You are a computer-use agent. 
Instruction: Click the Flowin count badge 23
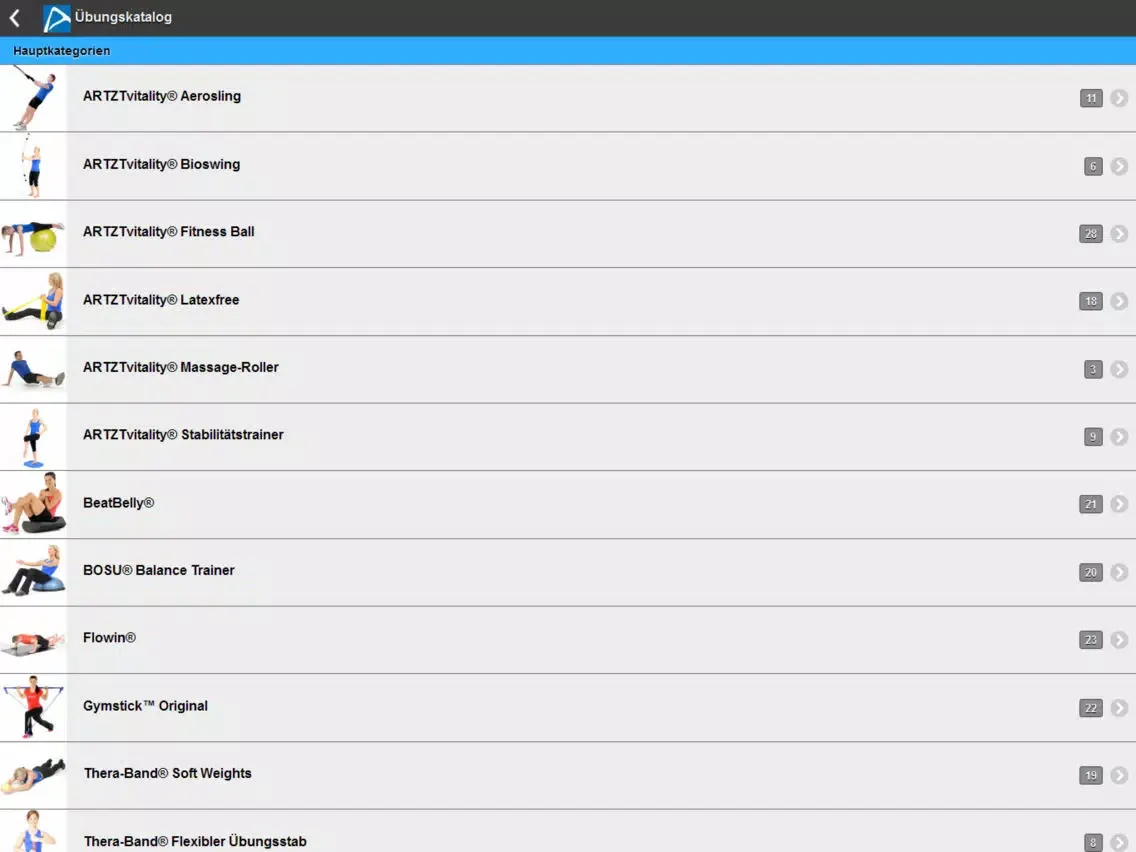click(1091, 639)
